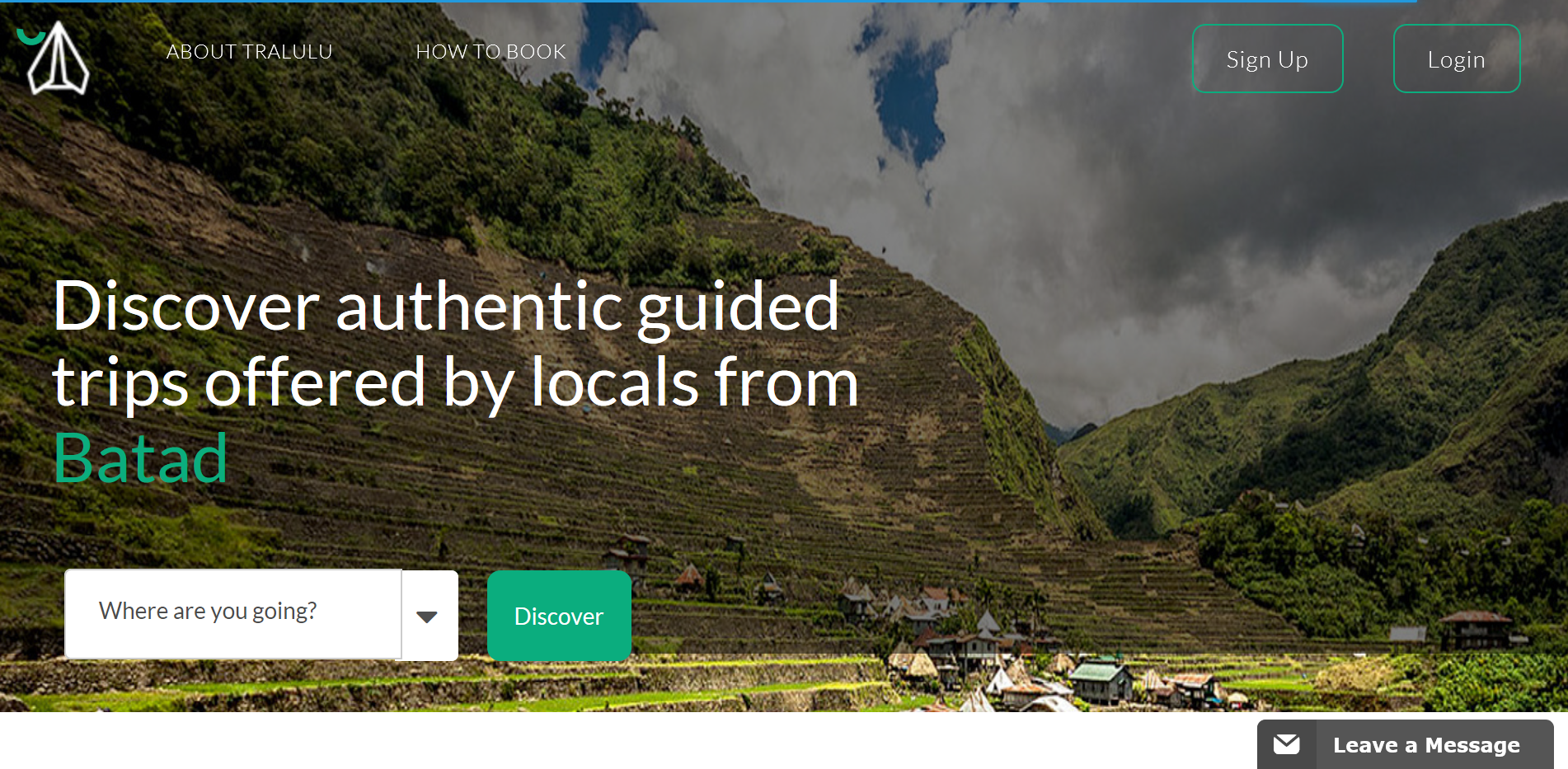This screenshot has height=769, width=1568.
Task: Open the ABOUT TRALULU page
Action: 249,52
